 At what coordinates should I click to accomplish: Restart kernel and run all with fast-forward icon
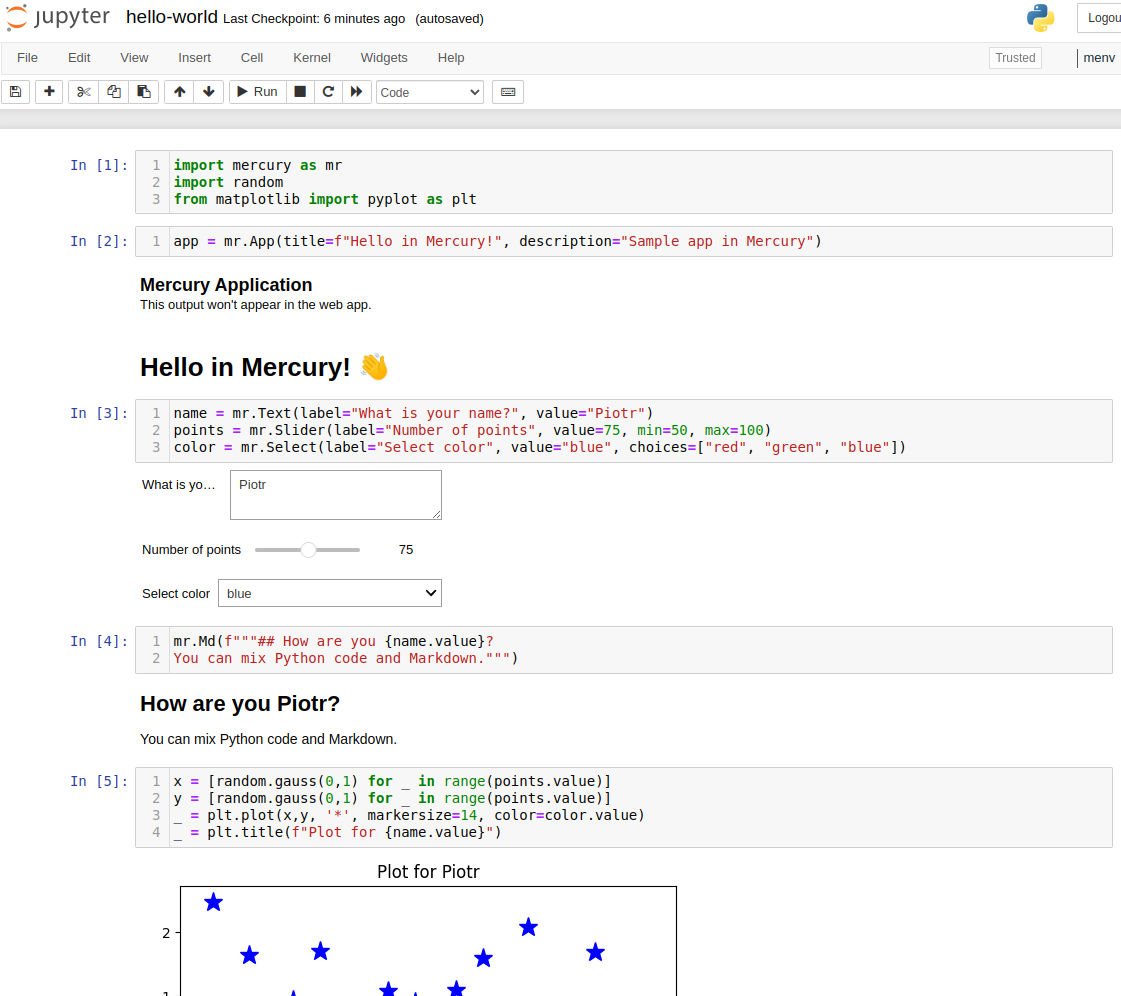point(357,92)
